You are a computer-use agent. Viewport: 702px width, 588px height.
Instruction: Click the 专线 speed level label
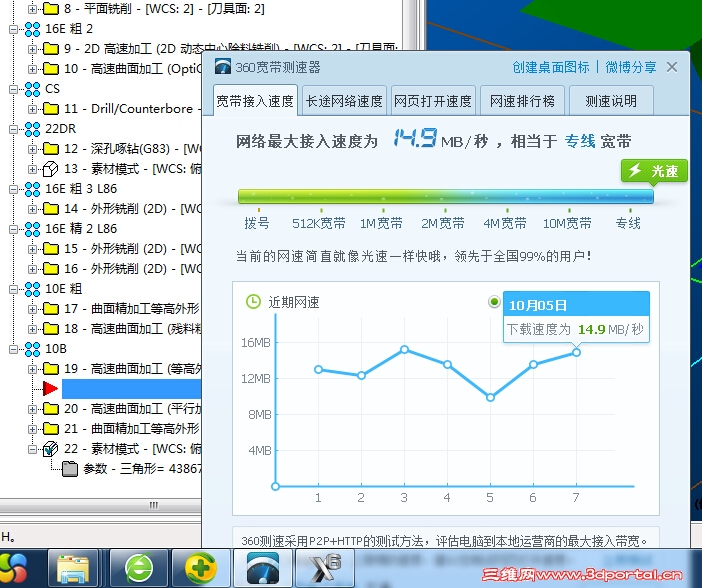click(x=628, y=223)
